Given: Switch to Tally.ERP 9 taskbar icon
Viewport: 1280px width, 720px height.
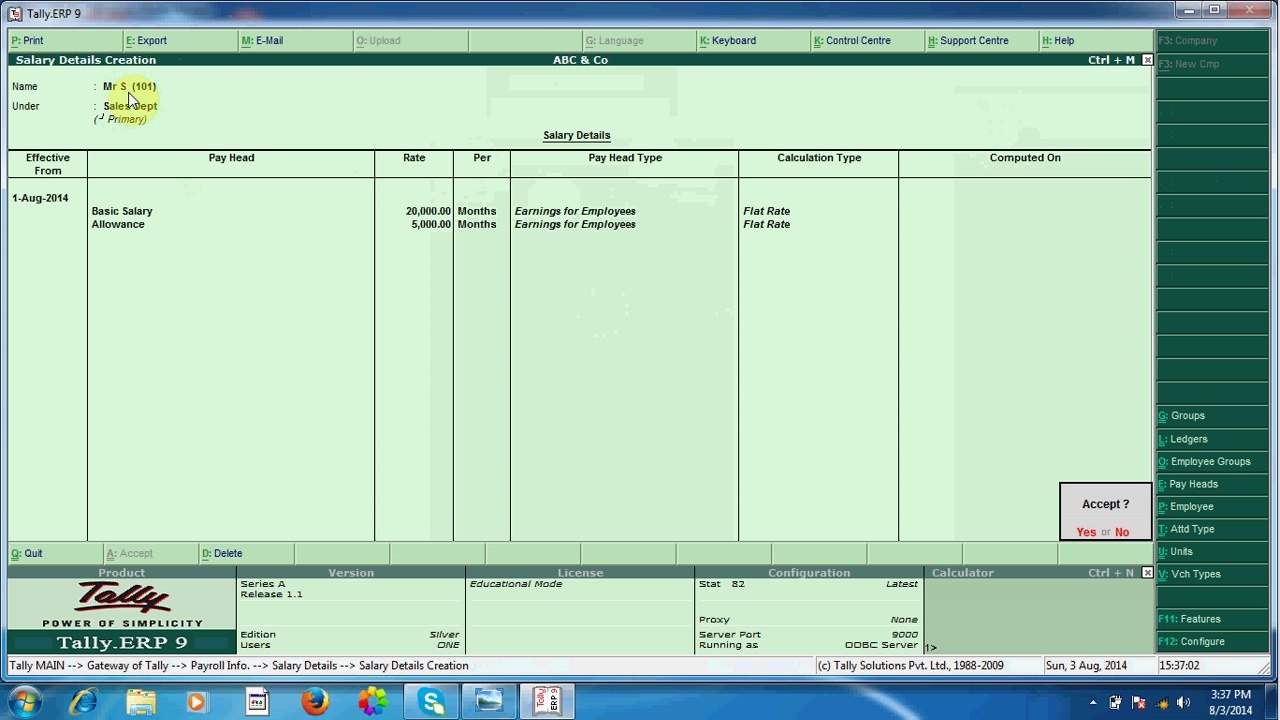Looking at the screenshot, I should tap(546, 702).
